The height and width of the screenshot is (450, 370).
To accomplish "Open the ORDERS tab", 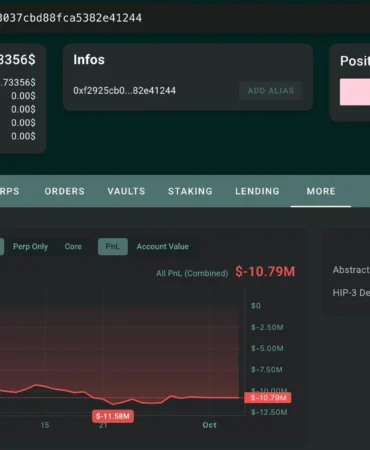I will click(x=65, y=191).
